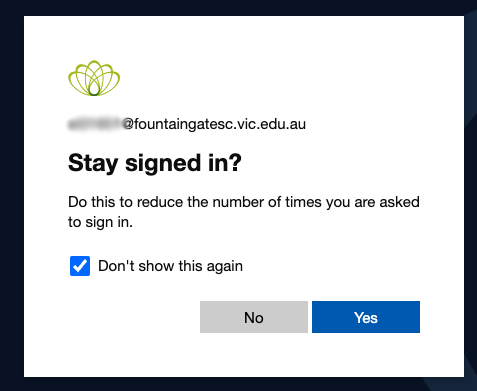Click the white checkmark inside the blue box

pyautogui.click(x=80, y=266)
